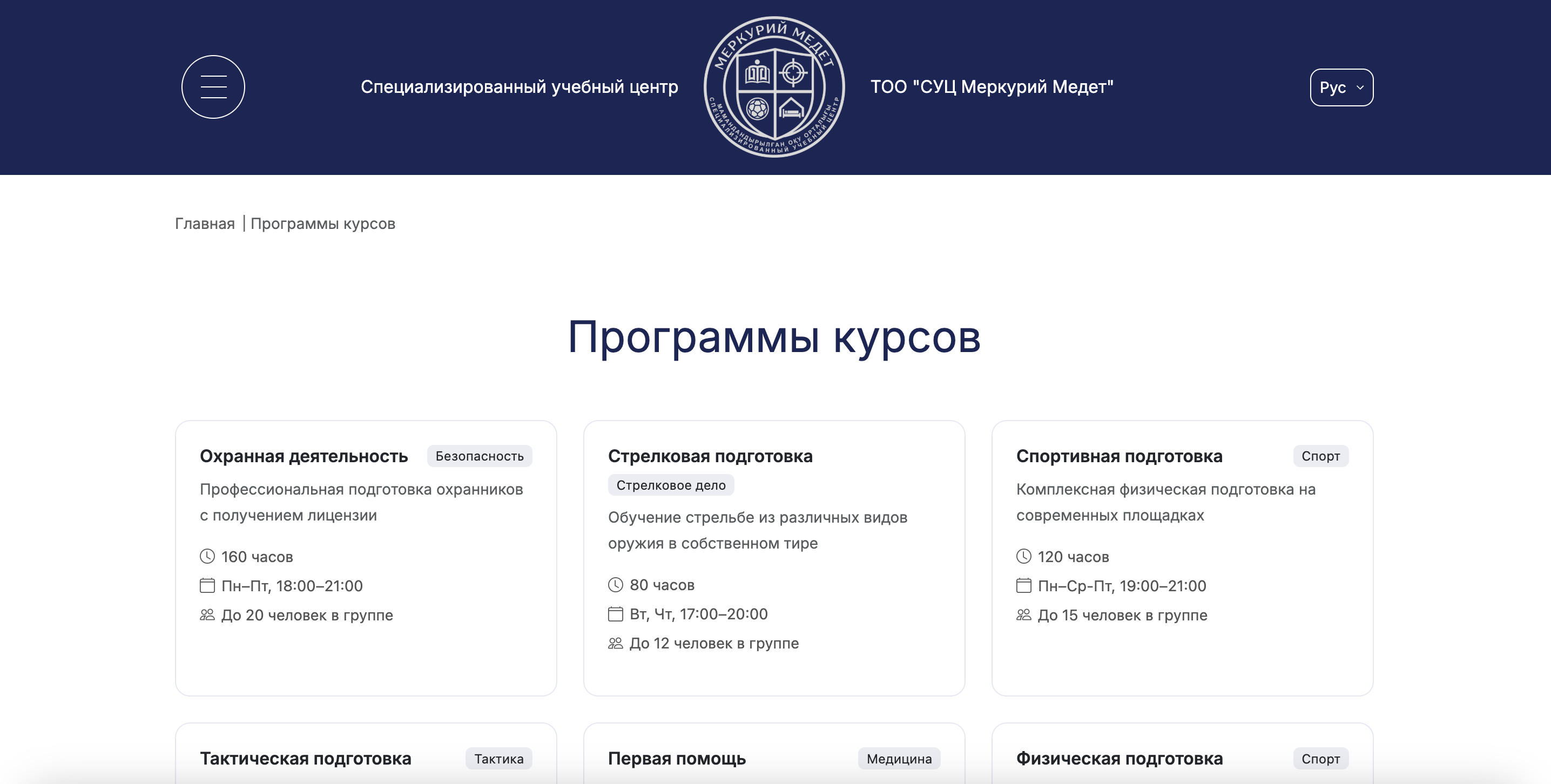Select the Безопасность category tag

point(479,456)
